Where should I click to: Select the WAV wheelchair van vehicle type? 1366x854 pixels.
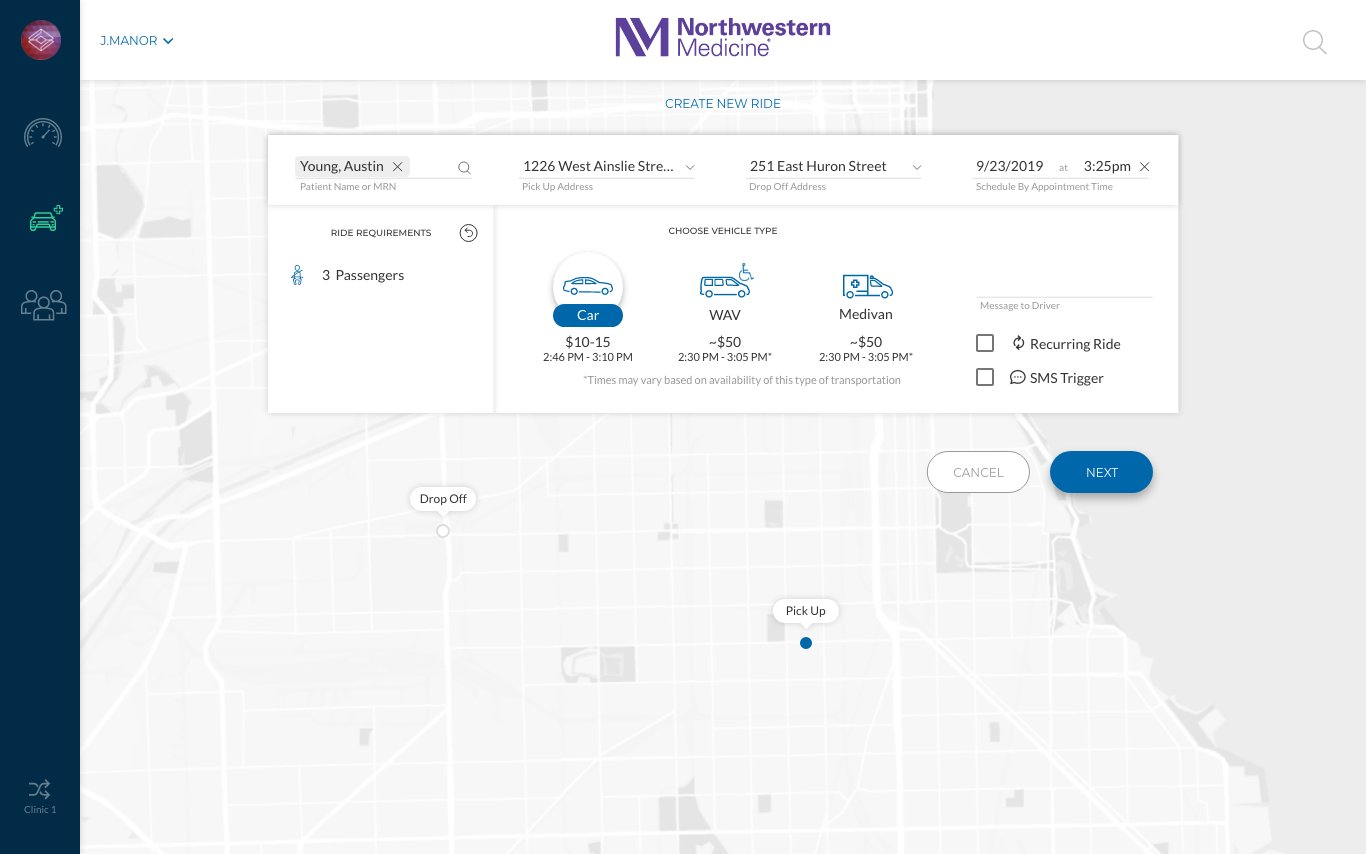[x=725, y=287]
